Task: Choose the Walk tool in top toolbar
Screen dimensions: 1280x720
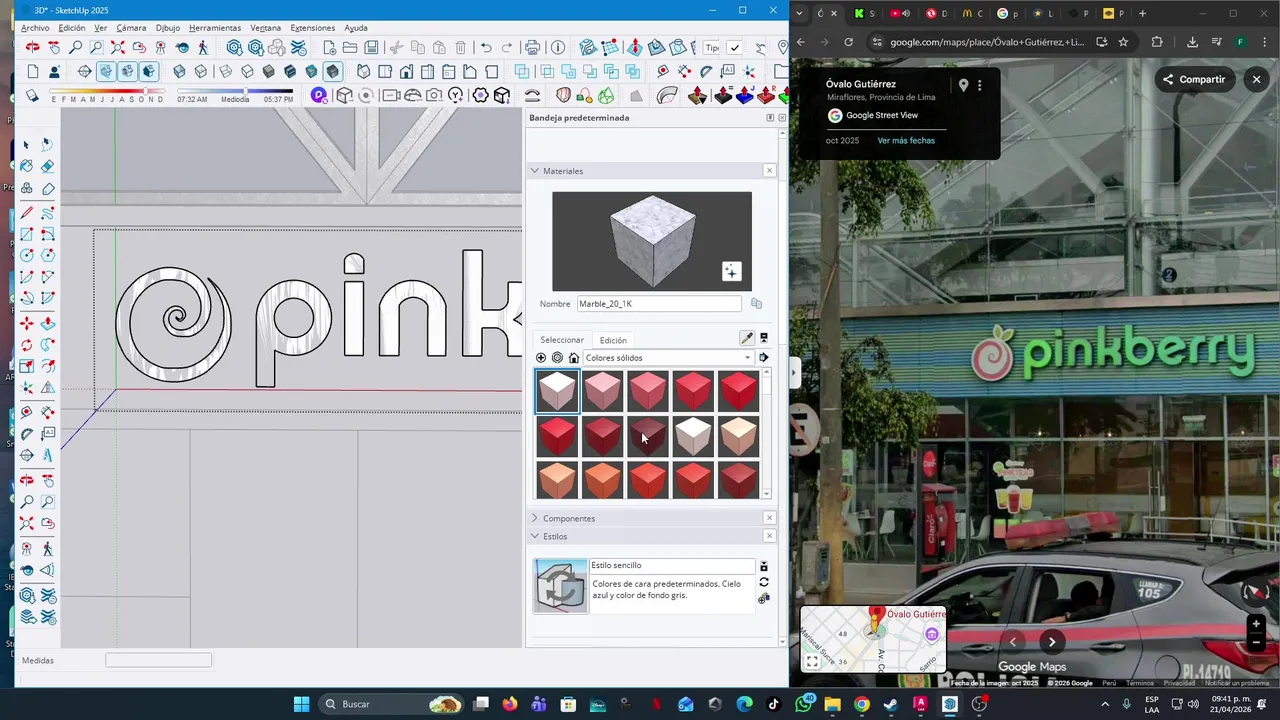Action: (203, 47)
